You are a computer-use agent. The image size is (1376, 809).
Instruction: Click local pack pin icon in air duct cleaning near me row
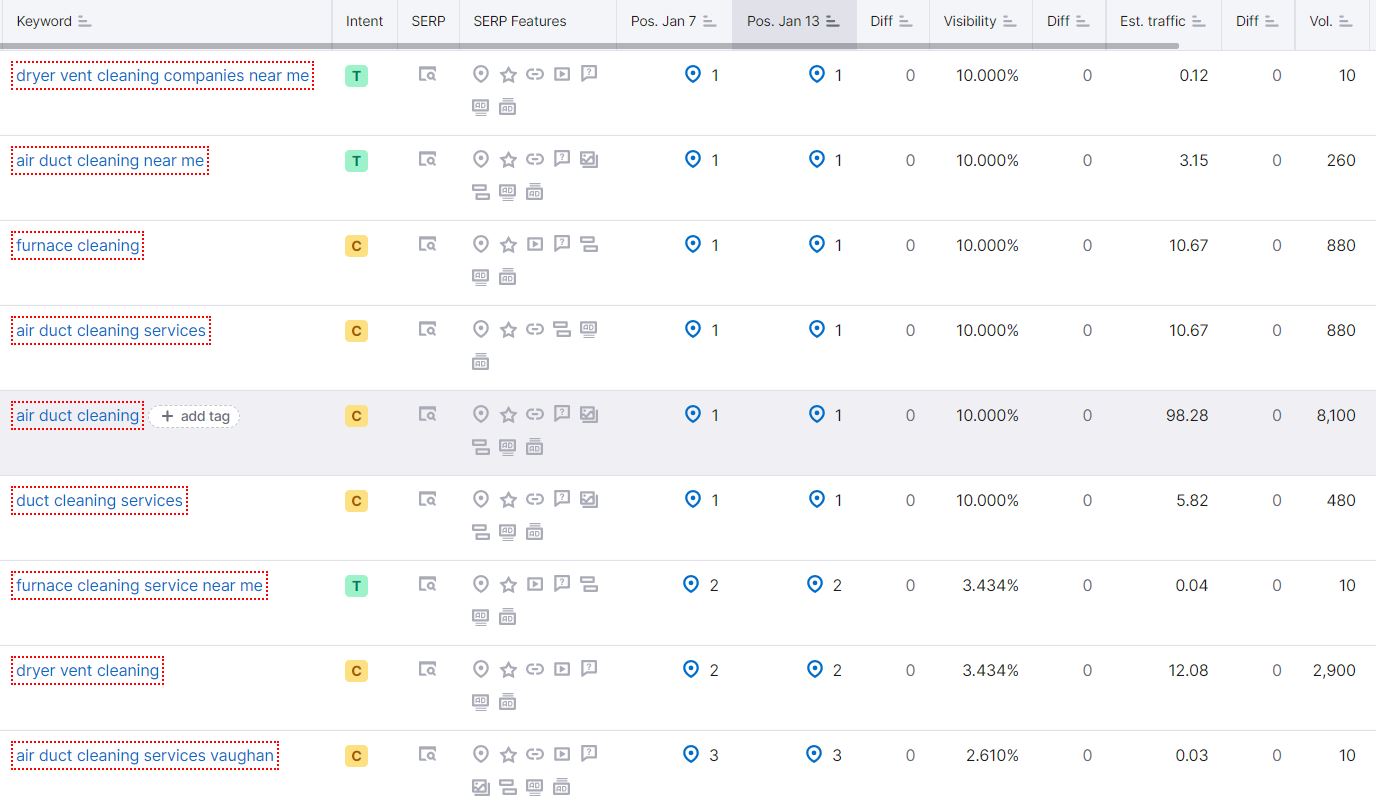tap(481, 159)
